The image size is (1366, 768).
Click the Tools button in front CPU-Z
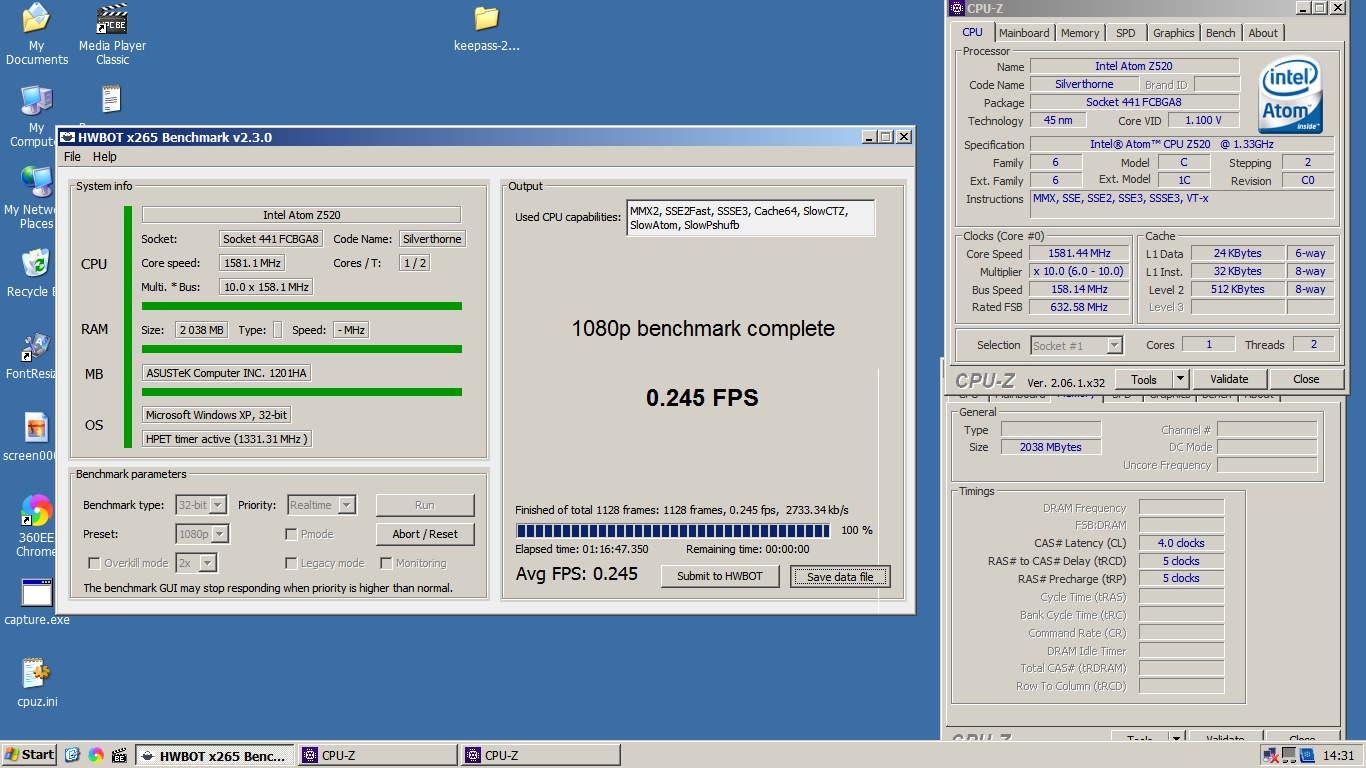(x=1144, y=379)
